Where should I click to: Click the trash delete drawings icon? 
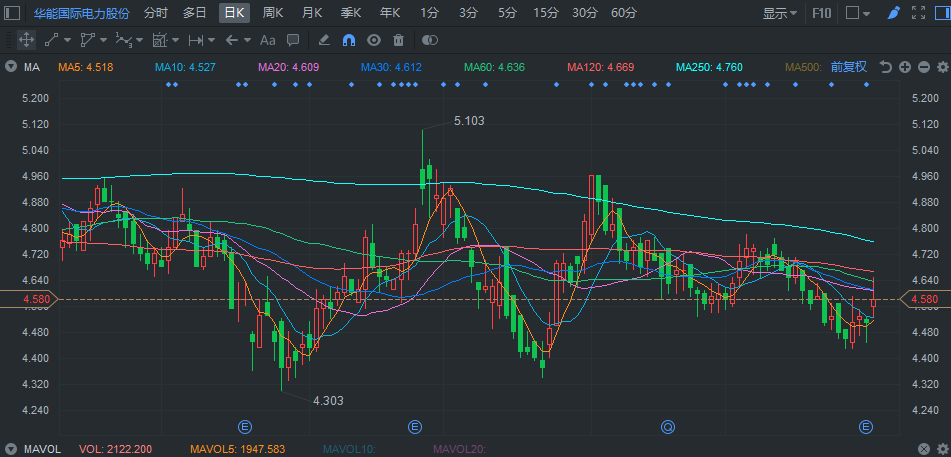coord(398,40)
